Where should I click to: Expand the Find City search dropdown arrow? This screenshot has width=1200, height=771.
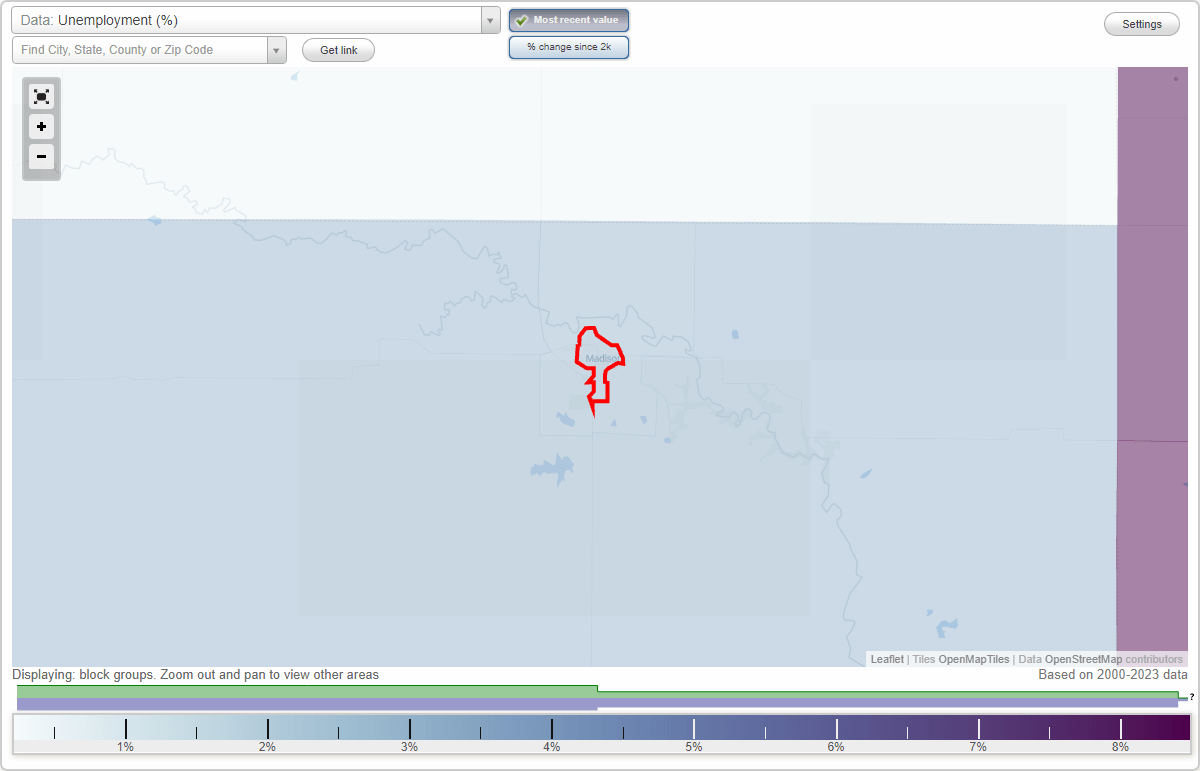coord(276,50)
